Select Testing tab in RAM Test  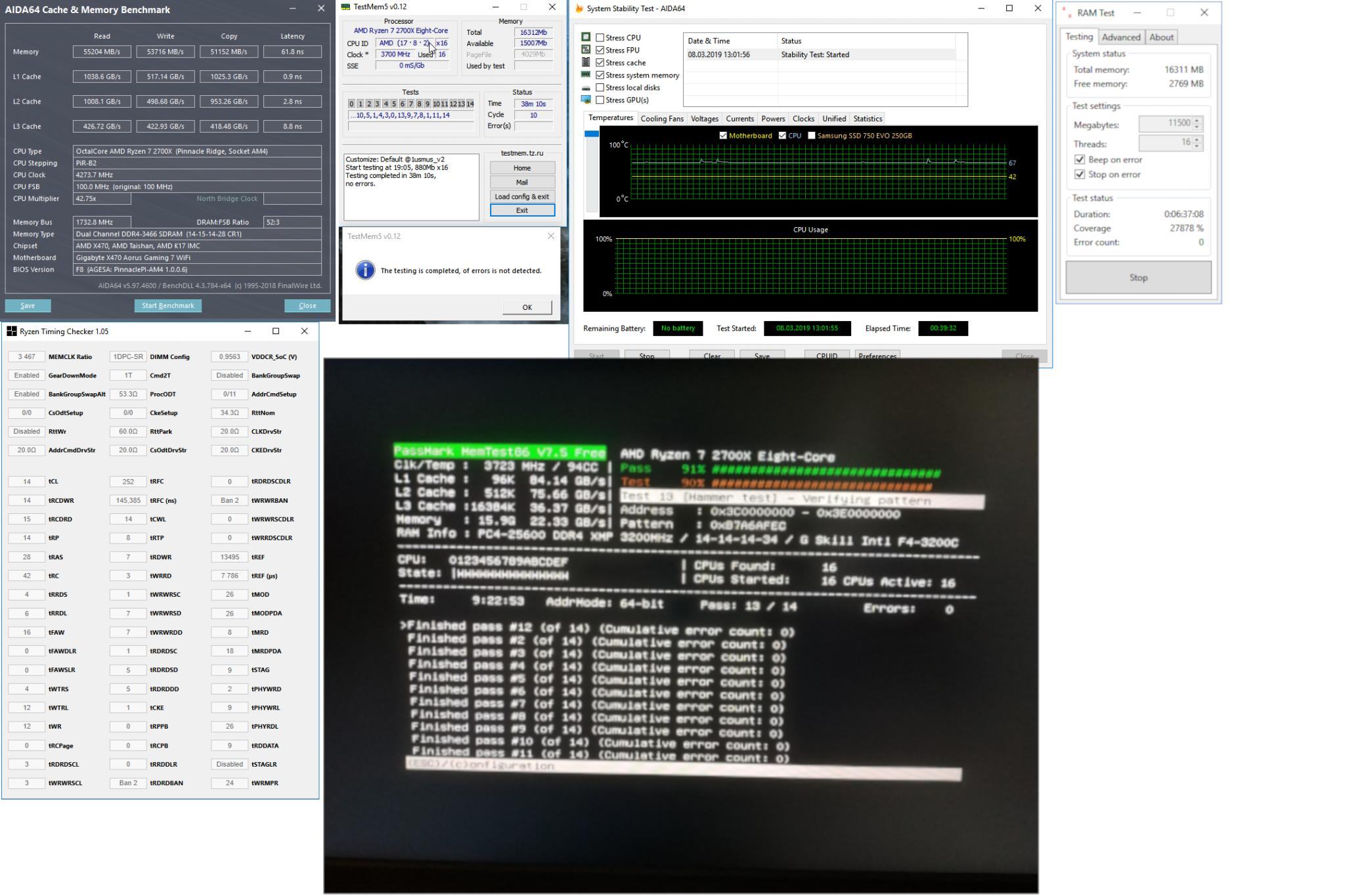pyautogui.click(x=1078, y=37)
